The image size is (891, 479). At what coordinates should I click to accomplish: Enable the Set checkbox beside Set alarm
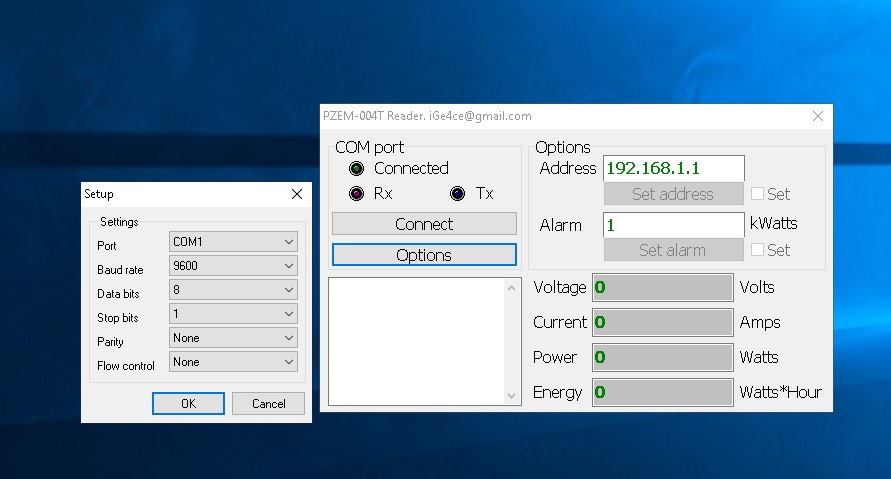pyautogui.click(x=758, y=250)
